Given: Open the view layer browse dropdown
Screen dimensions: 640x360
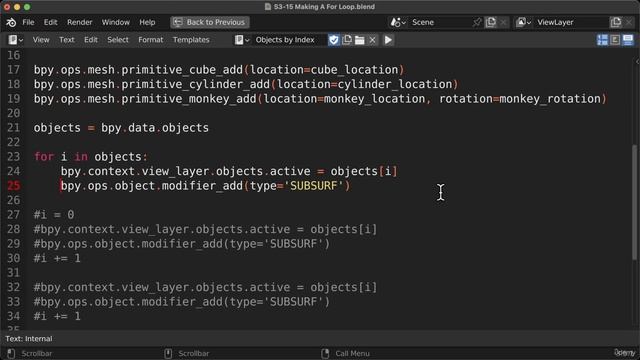Looking at the screenshot, I should pyautogui.click(x=523, y=22).
